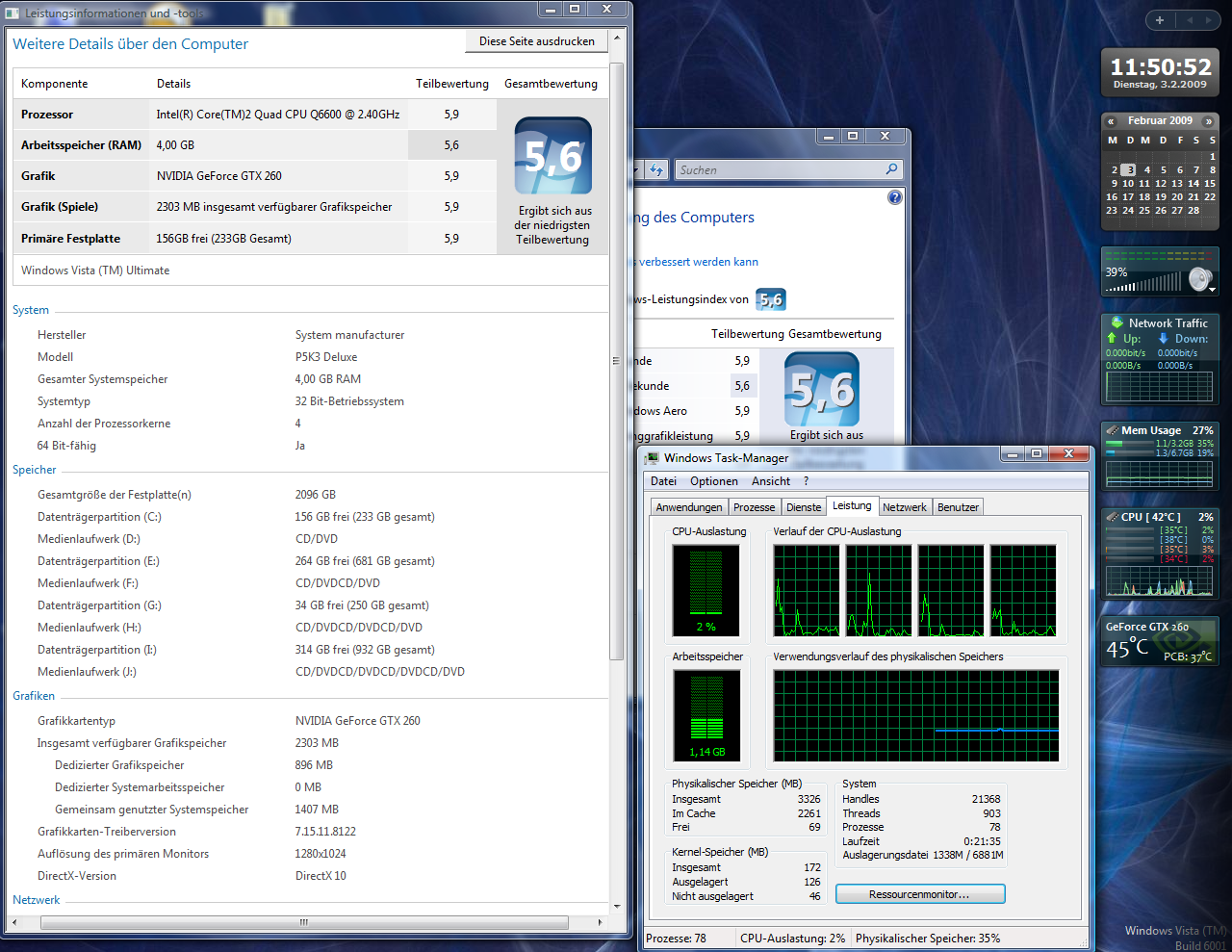Viewport: 1232px width, 952px height.
Task: Select the Leistung tab
Action: (852, 505)
